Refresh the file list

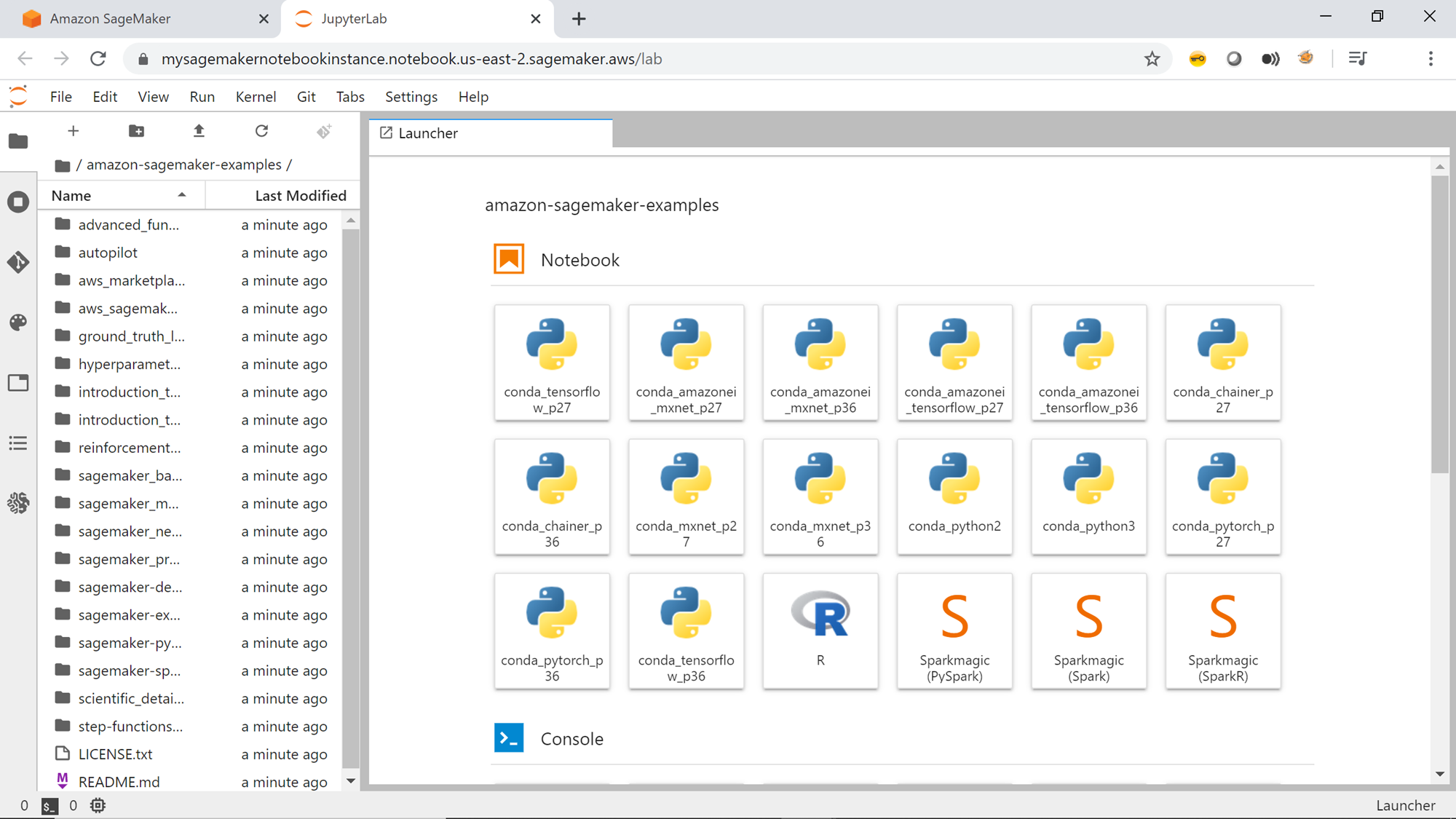tap(261, 131)
